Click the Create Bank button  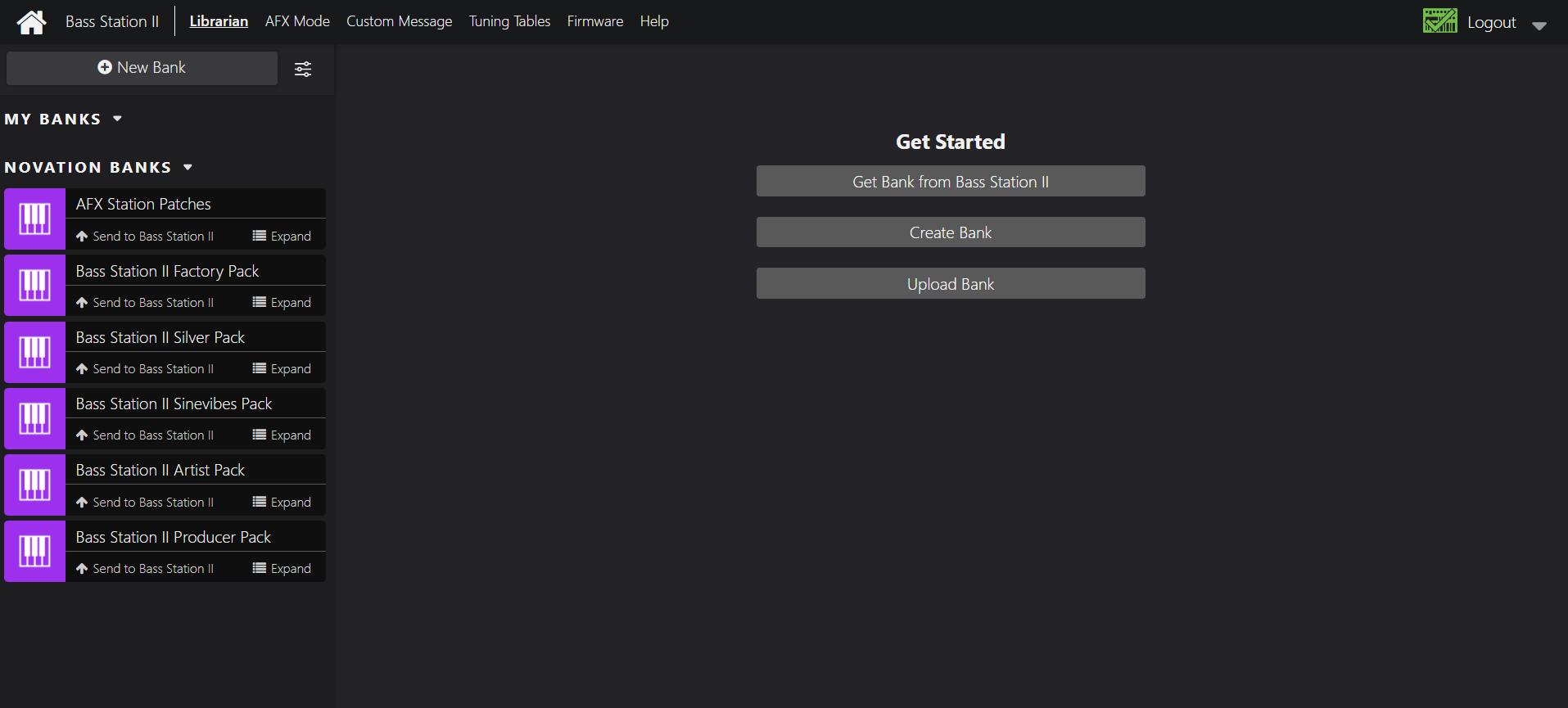point(951,232)
